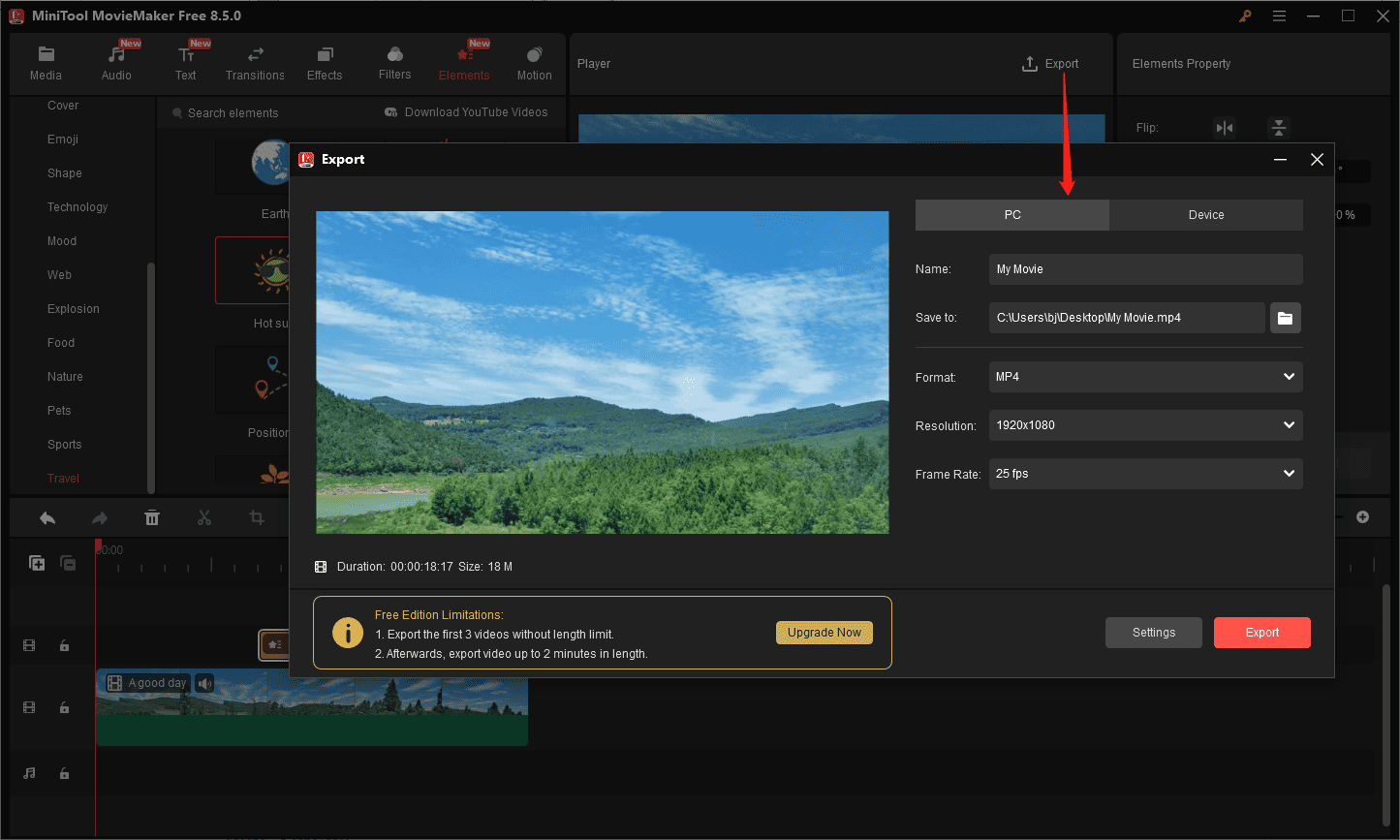This screenshot has height=840, width=1400.
Task: Select the split (scissors) tool
Action: pyautogui.click(x=203, y=517)
